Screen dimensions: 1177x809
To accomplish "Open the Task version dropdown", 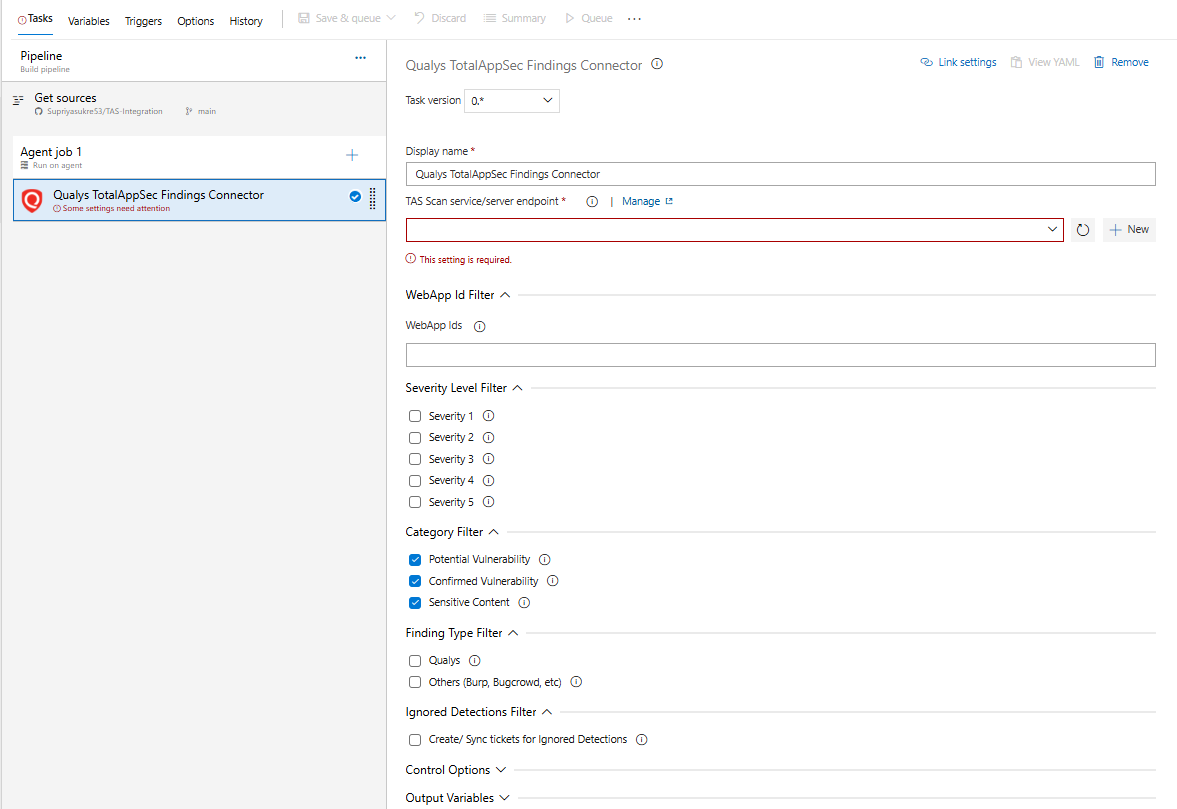I will pyautogui.click(x=512, y=100).
